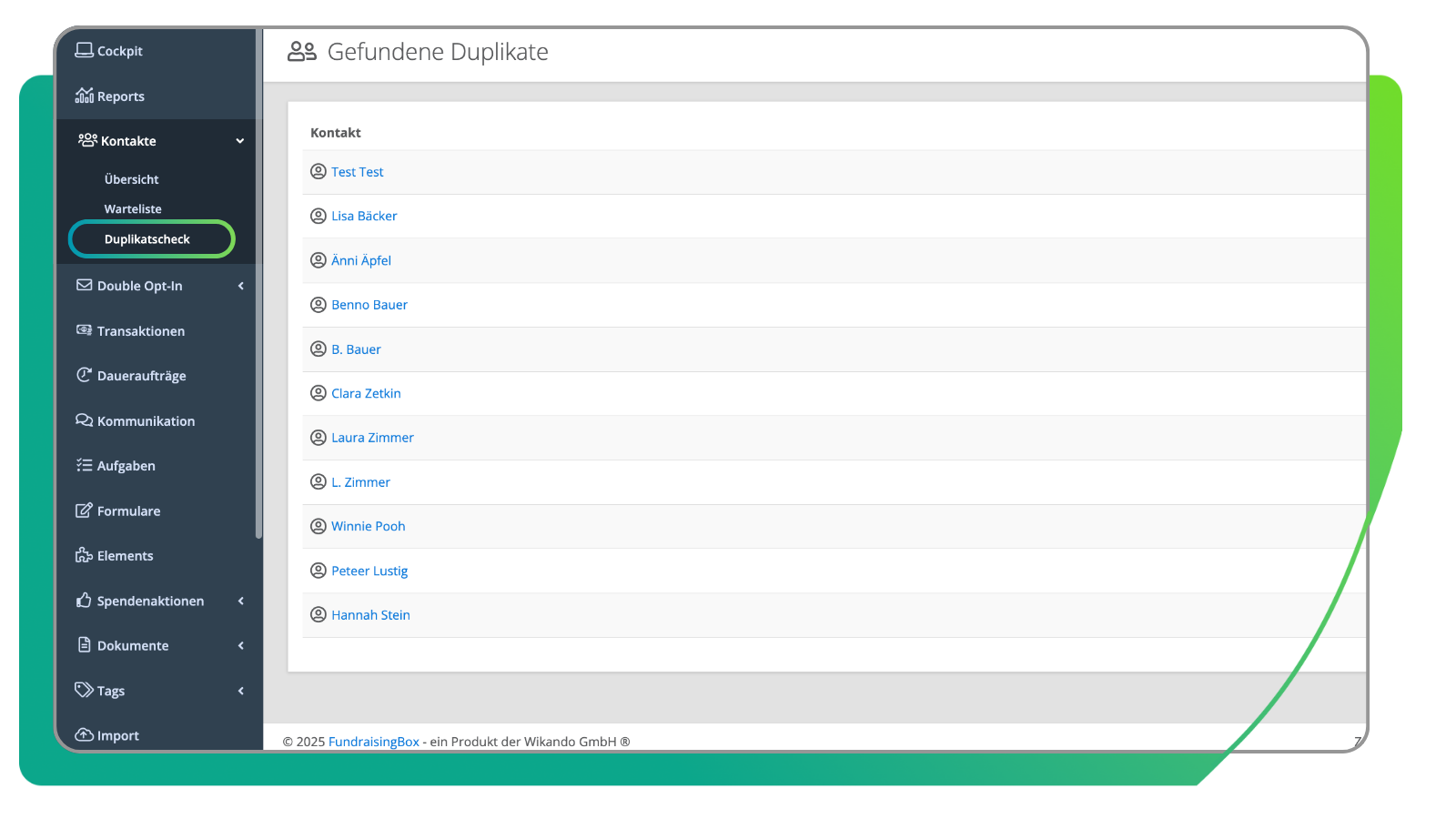Click the Elements puzzle piece icon
Screen dimensions: 1456x819
tap(85, 555)
